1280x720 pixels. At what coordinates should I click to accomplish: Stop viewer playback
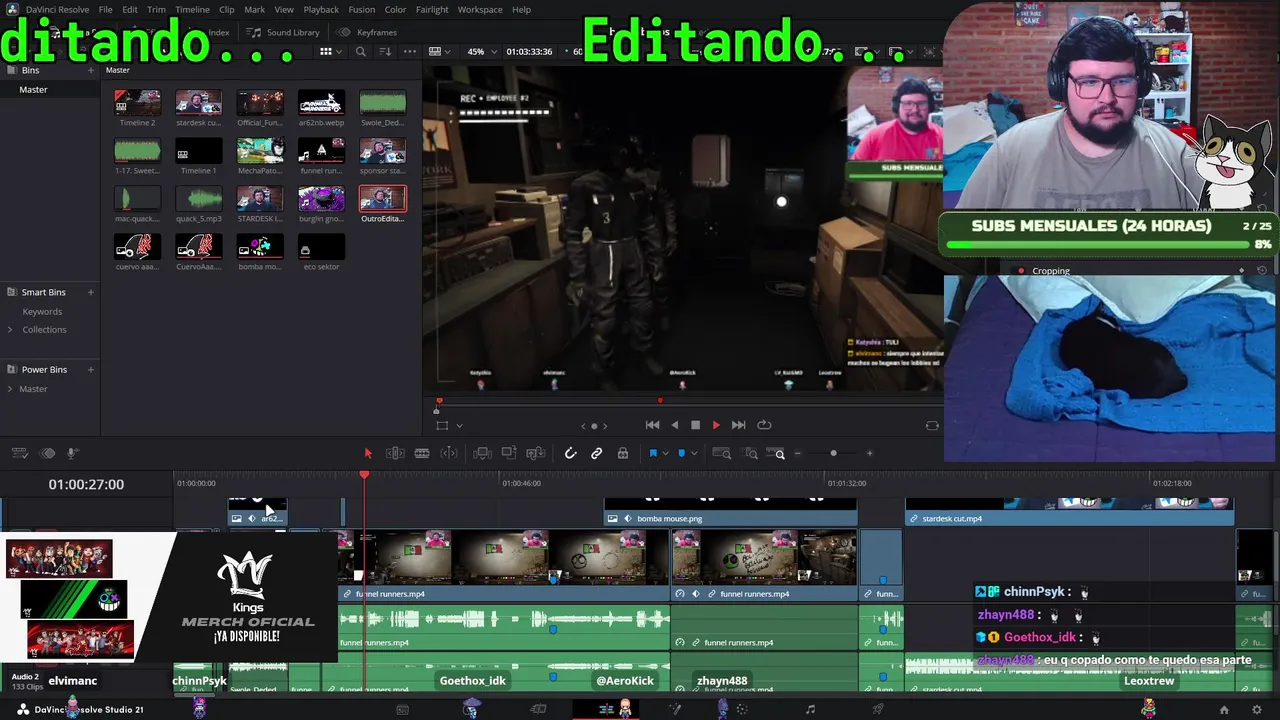point(696,425)
